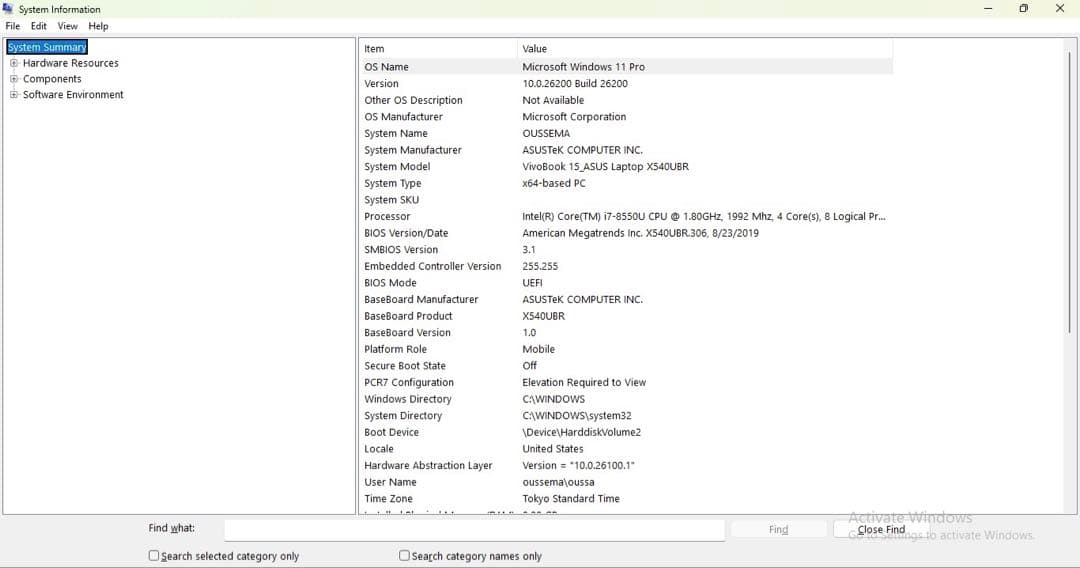The image size is (1080, 568).
Task: Select the PCR7 Configuration row label
Action: click(x=408, y=382)
